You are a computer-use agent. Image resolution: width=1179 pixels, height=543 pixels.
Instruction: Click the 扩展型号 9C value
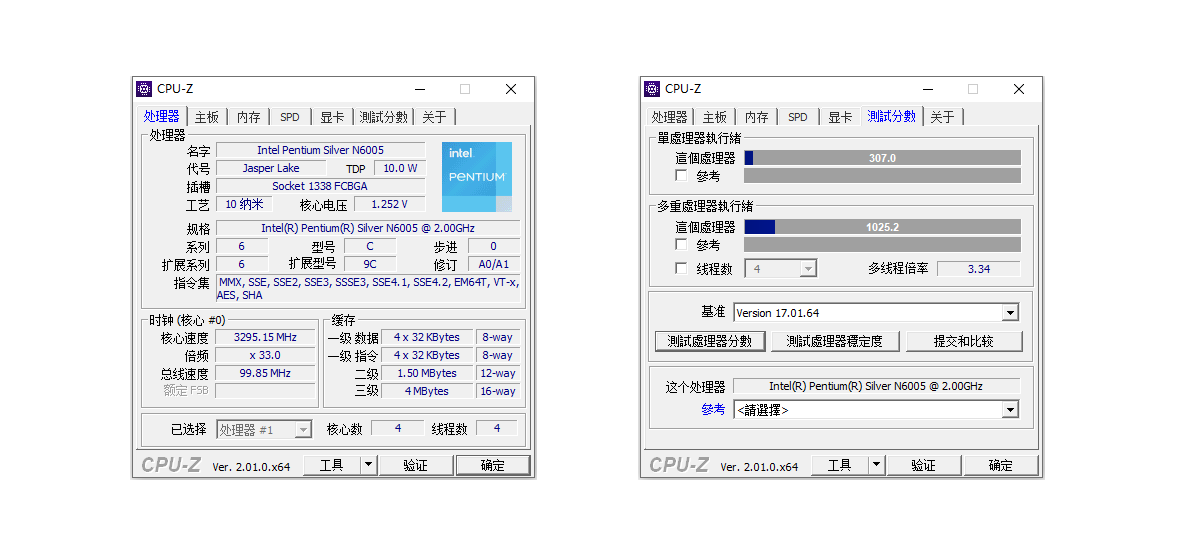tap(370, 264)
